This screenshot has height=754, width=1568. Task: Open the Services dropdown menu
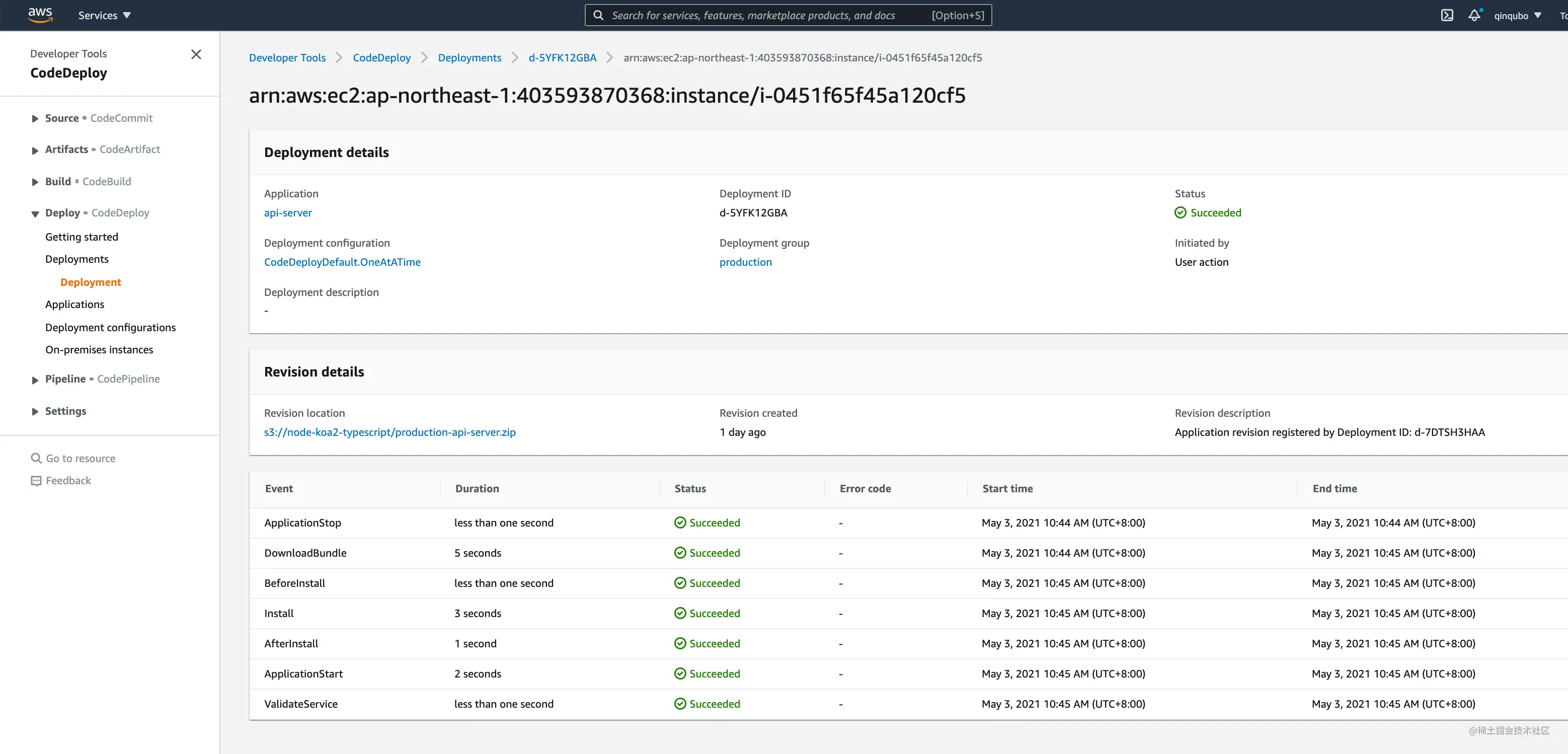click(104, 15)
